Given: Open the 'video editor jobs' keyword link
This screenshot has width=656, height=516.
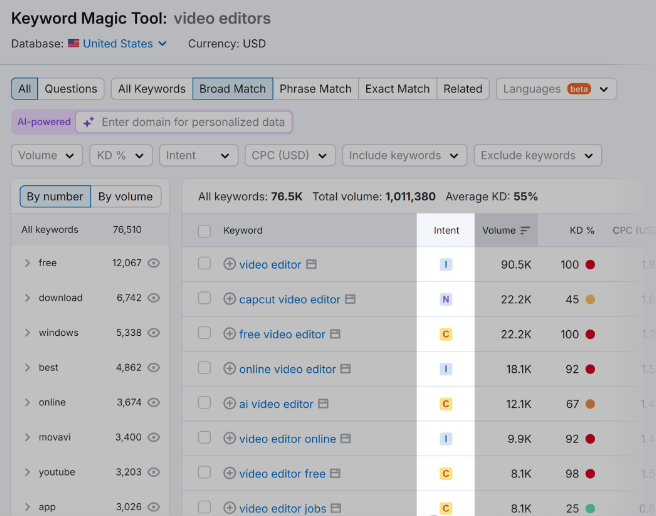Looking at the screenshot, I should click(x=282, y=508).
